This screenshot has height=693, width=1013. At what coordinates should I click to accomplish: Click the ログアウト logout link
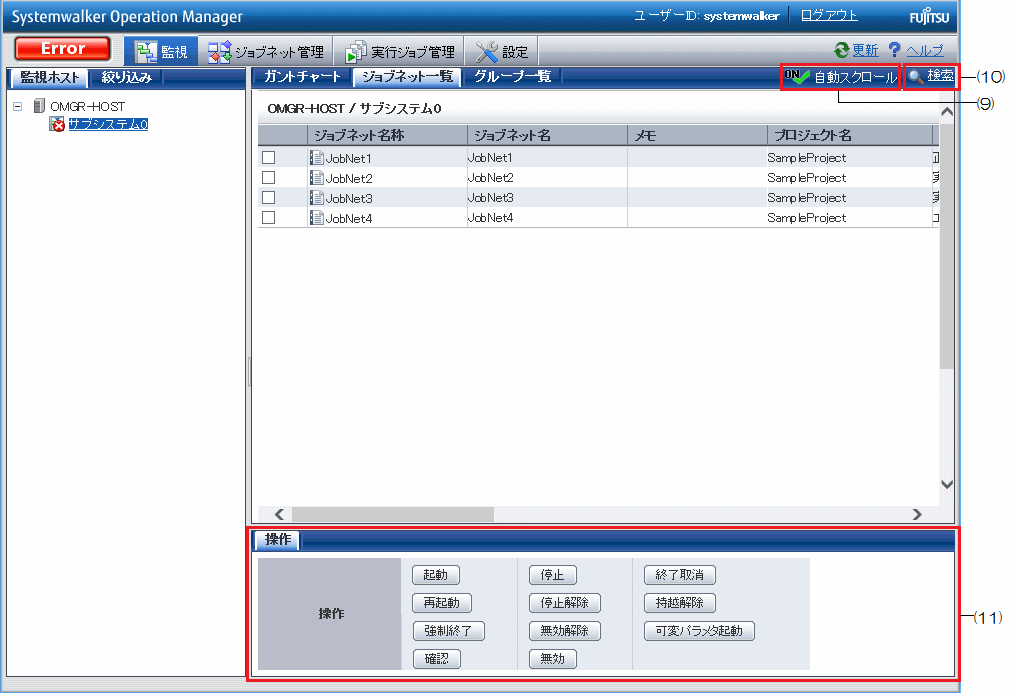[x=829, y=16]
